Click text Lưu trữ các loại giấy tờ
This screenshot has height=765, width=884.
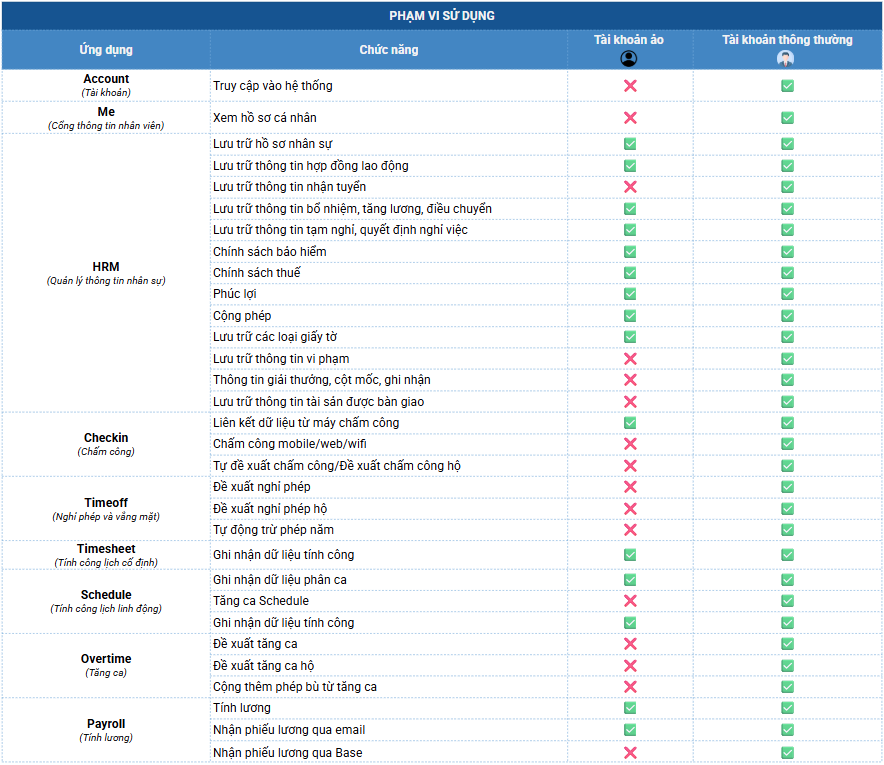275,337
